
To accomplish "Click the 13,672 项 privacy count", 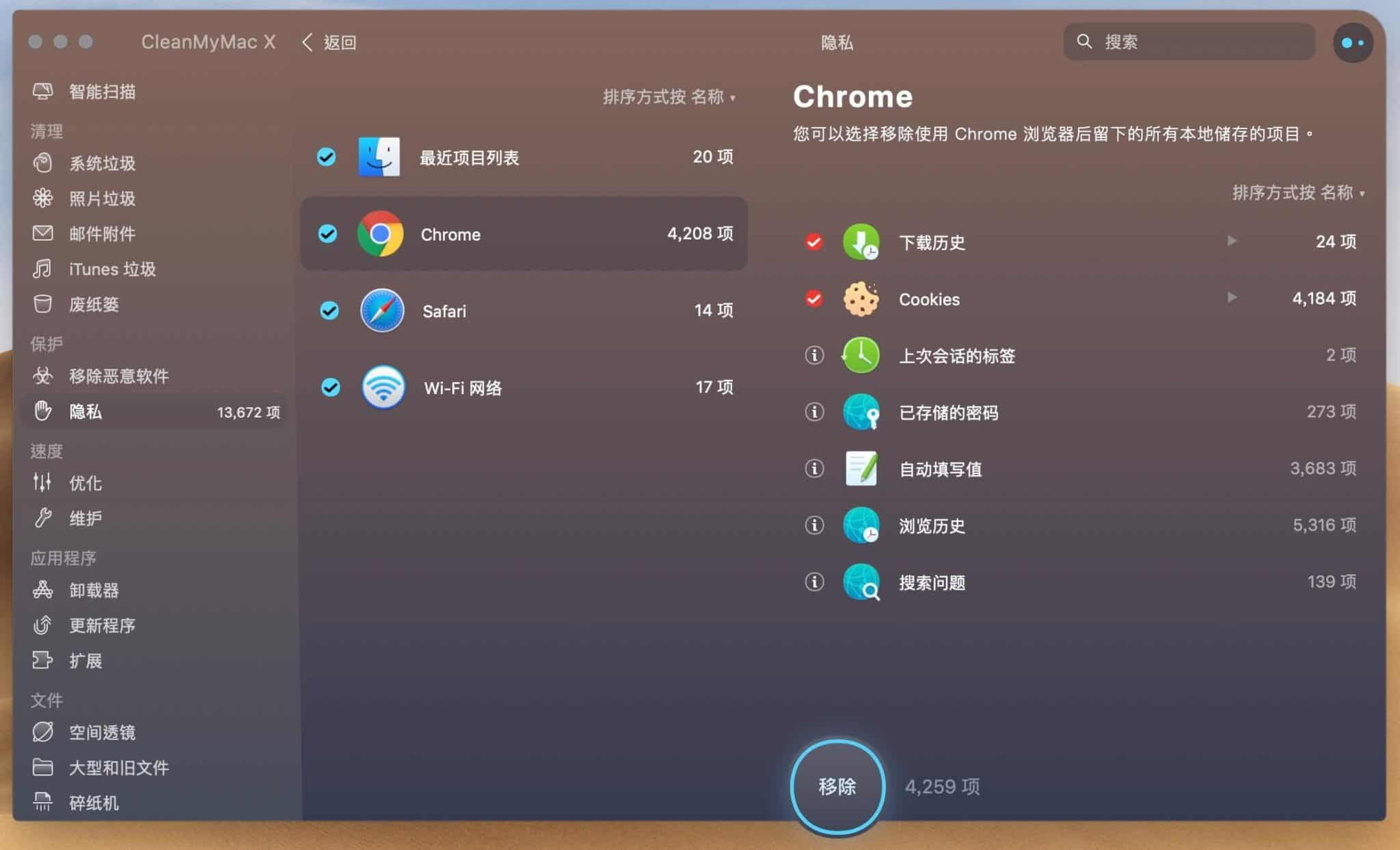I will tap(248, 412).
